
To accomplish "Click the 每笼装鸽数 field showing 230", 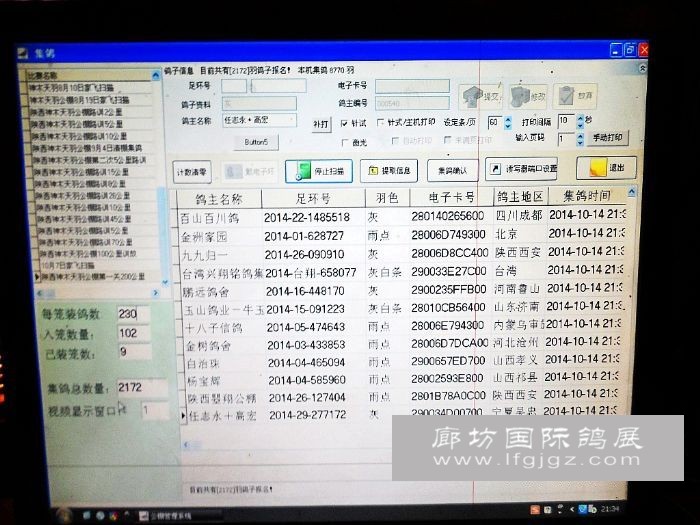I will point(133,314).
